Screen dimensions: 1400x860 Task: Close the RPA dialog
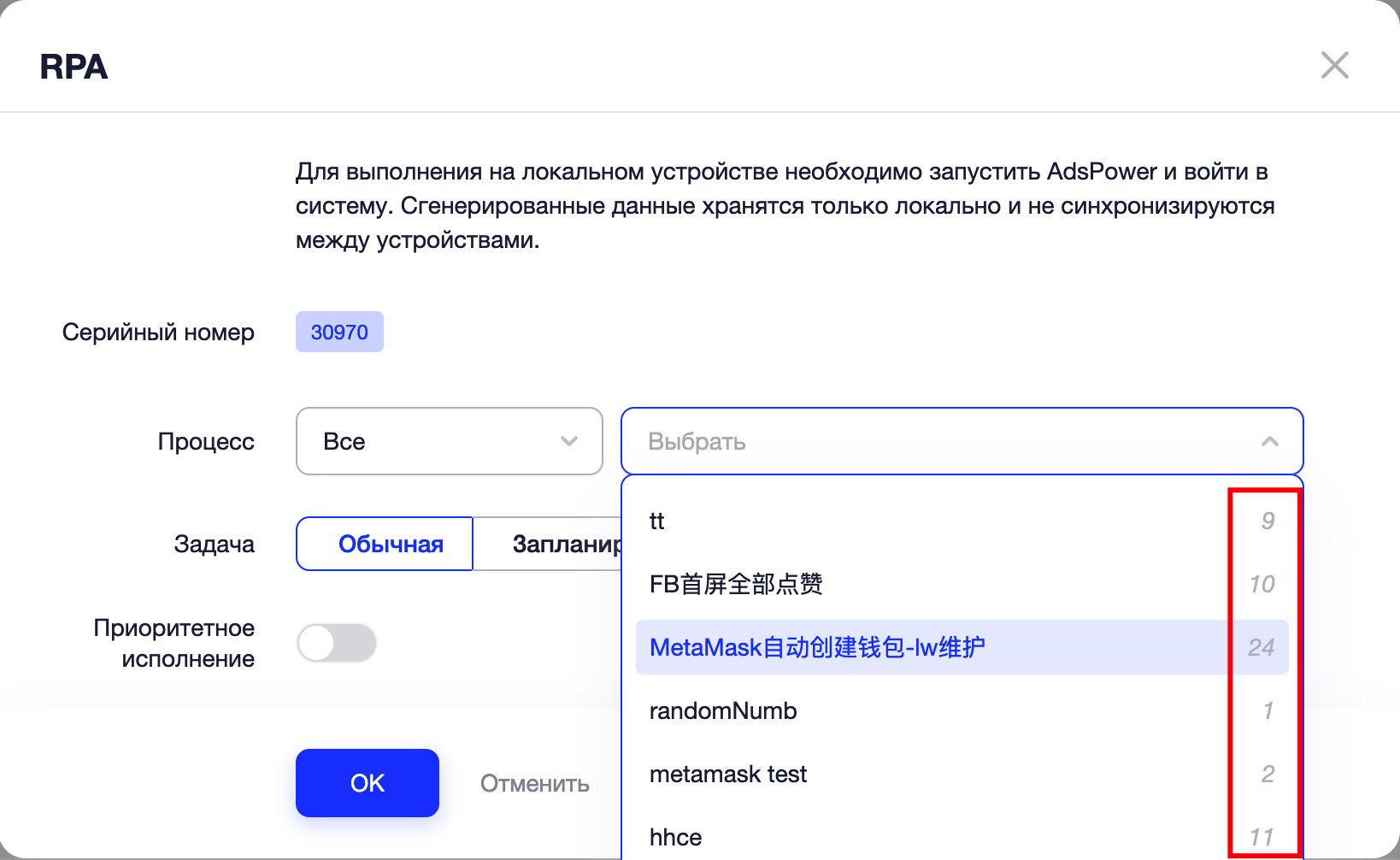[x=1335, y=64]
